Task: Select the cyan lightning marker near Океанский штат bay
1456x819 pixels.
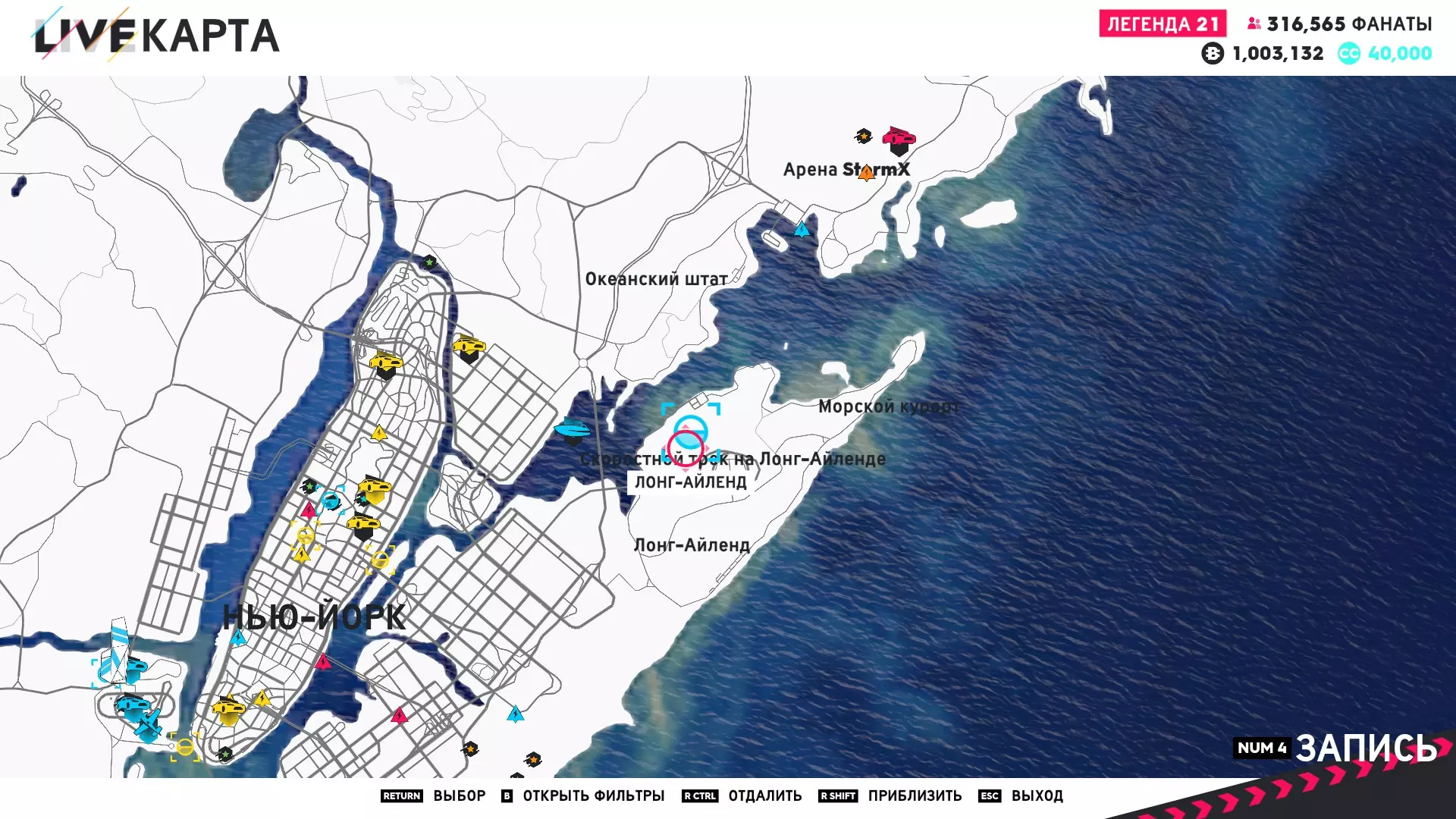Action: click(802, 229)
